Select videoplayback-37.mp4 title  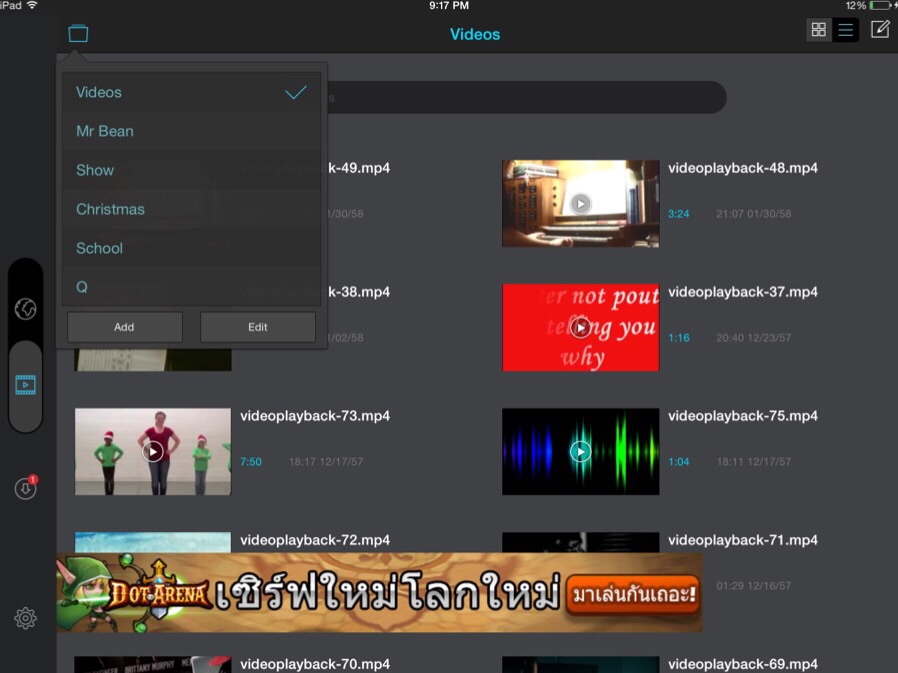(743, 292)
